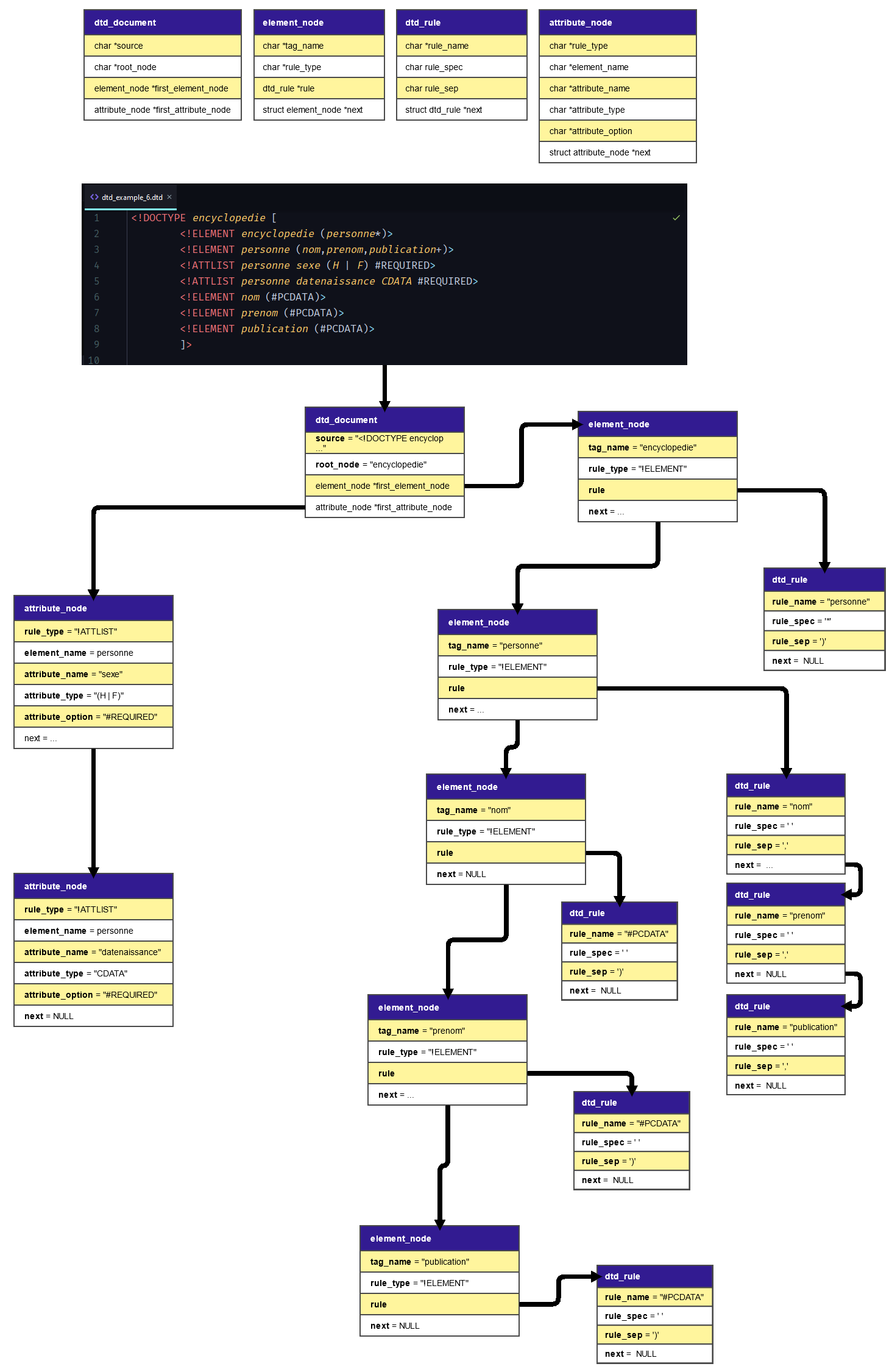Click the 'char *source' struct field
Image resolution: width=892 pixels, height=1372 pixels.
[x=163, y=46]
